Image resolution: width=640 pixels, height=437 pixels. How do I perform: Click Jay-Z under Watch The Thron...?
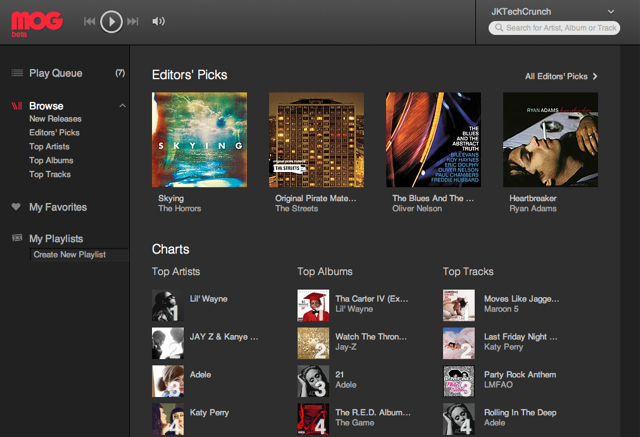point(346,347)
